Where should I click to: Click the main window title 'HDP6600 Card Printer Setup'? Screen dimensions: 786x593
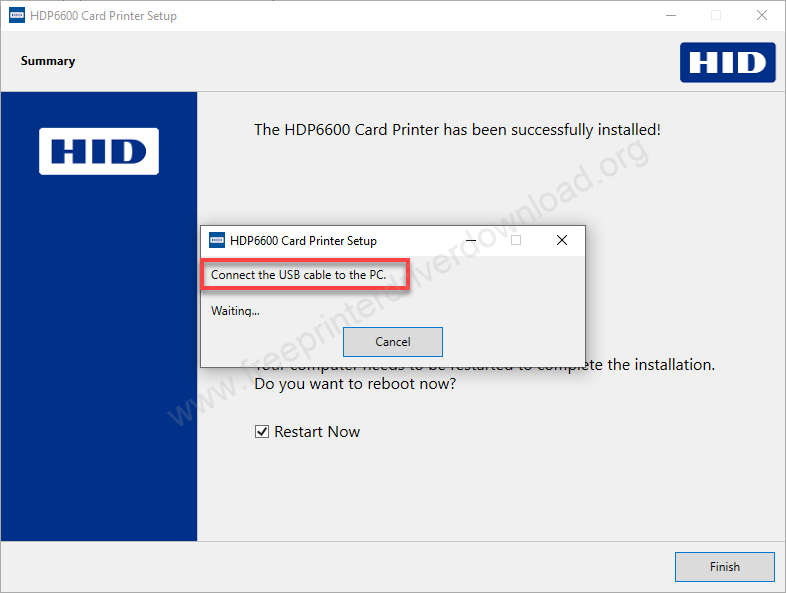point(103,16)
